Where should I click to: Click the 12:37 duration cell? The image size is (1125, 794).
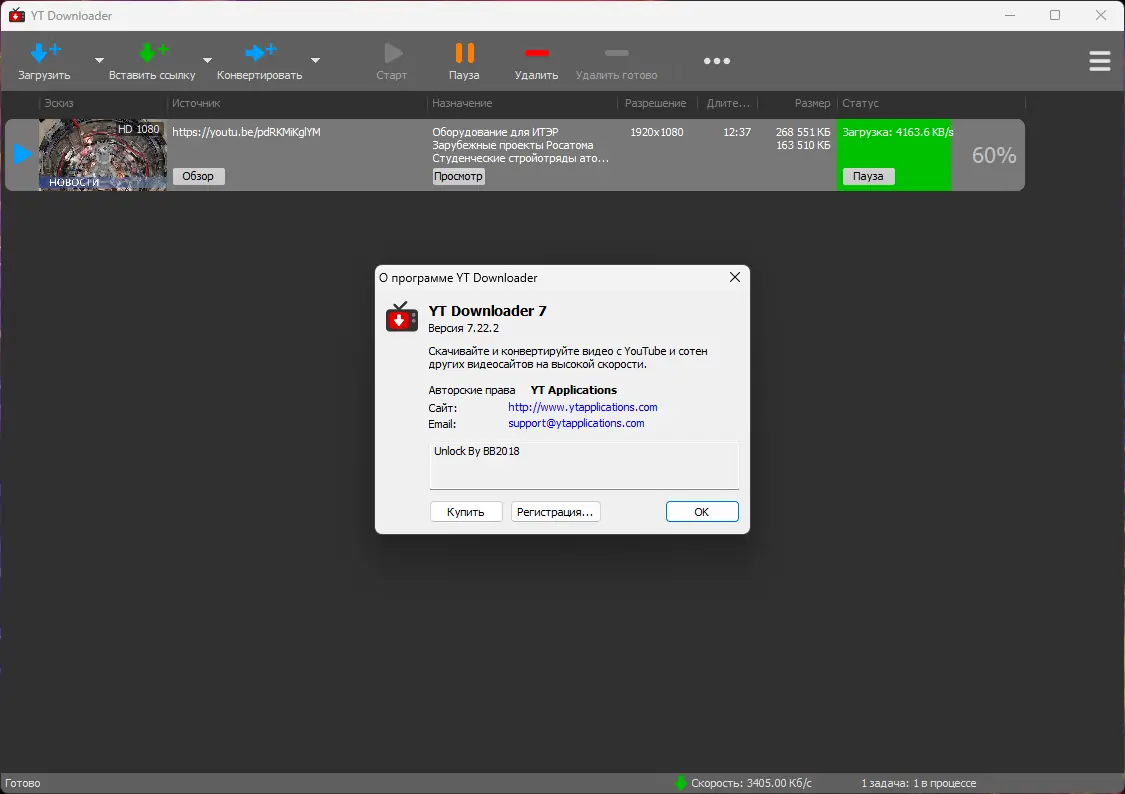pos(737,132)
